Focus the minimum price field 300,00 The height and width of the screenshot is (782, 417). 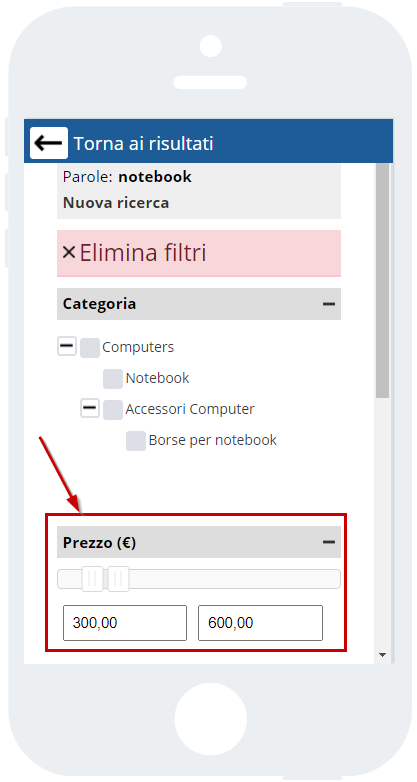point(125,623)
